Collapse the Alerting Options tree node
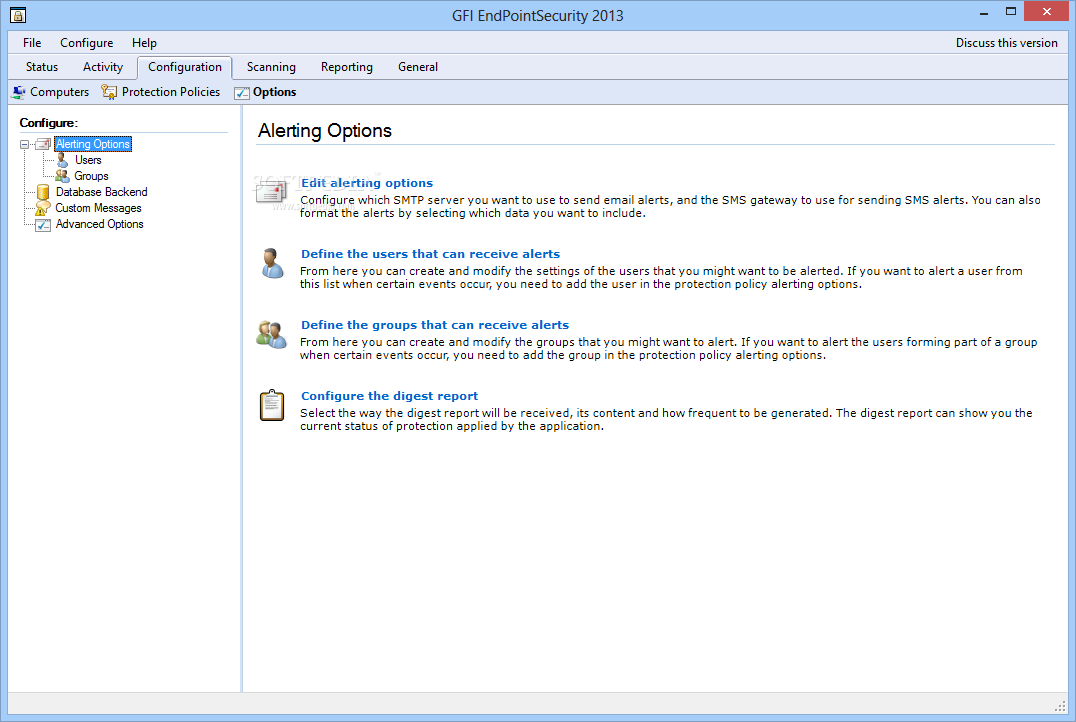Screen dimensions: 1076x722 [x=25, y=144]
